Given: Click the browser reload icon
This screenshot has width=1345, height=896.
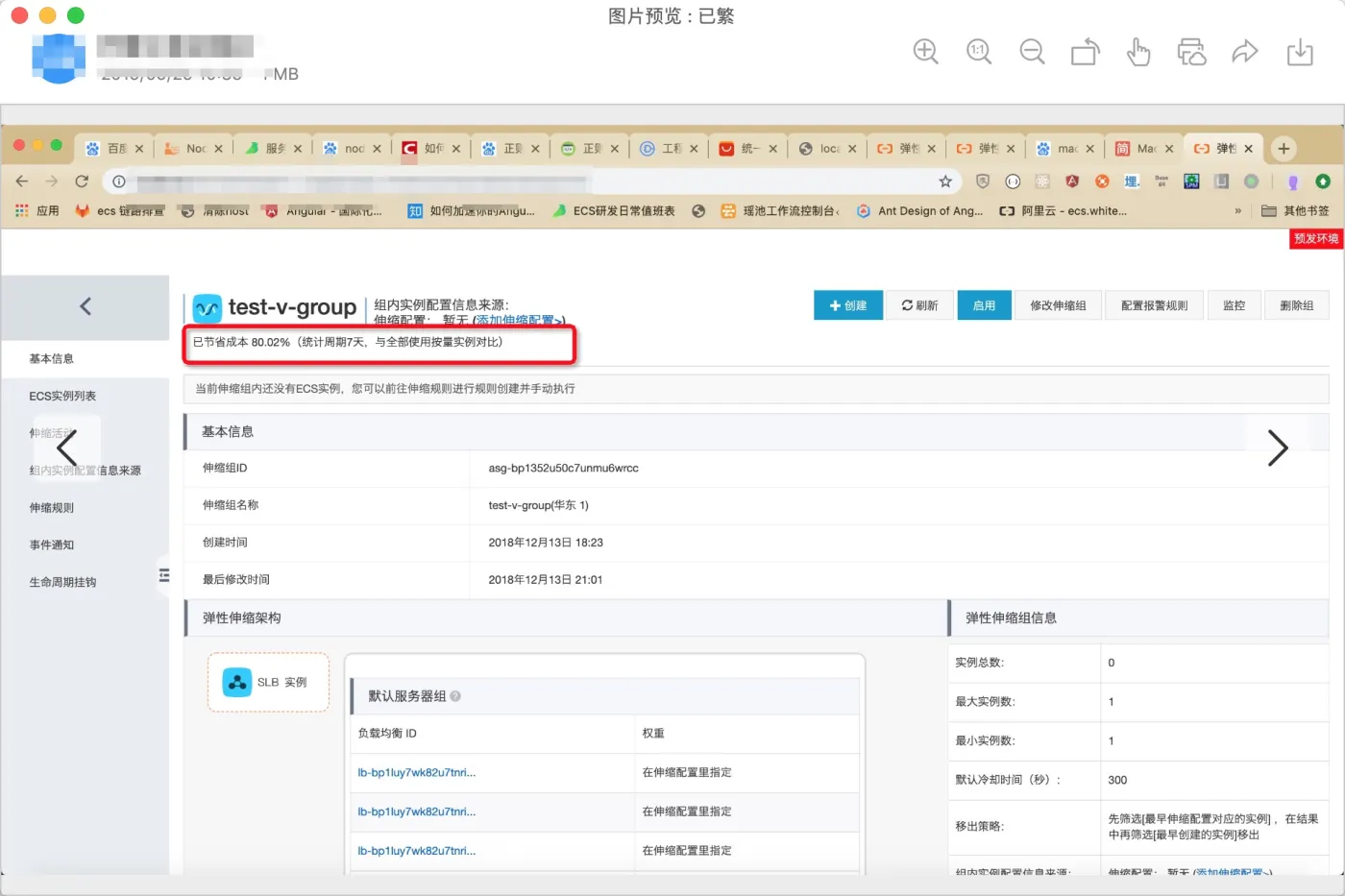Looking at the screenshot, I should [82, 181].
